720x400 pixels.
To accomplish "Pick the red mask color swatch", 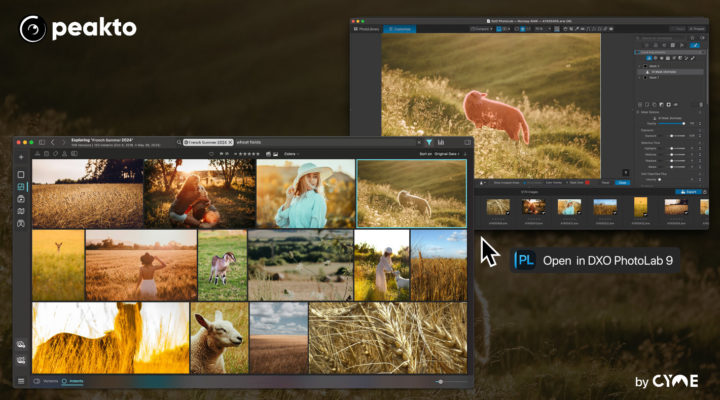I will point(587,183).
